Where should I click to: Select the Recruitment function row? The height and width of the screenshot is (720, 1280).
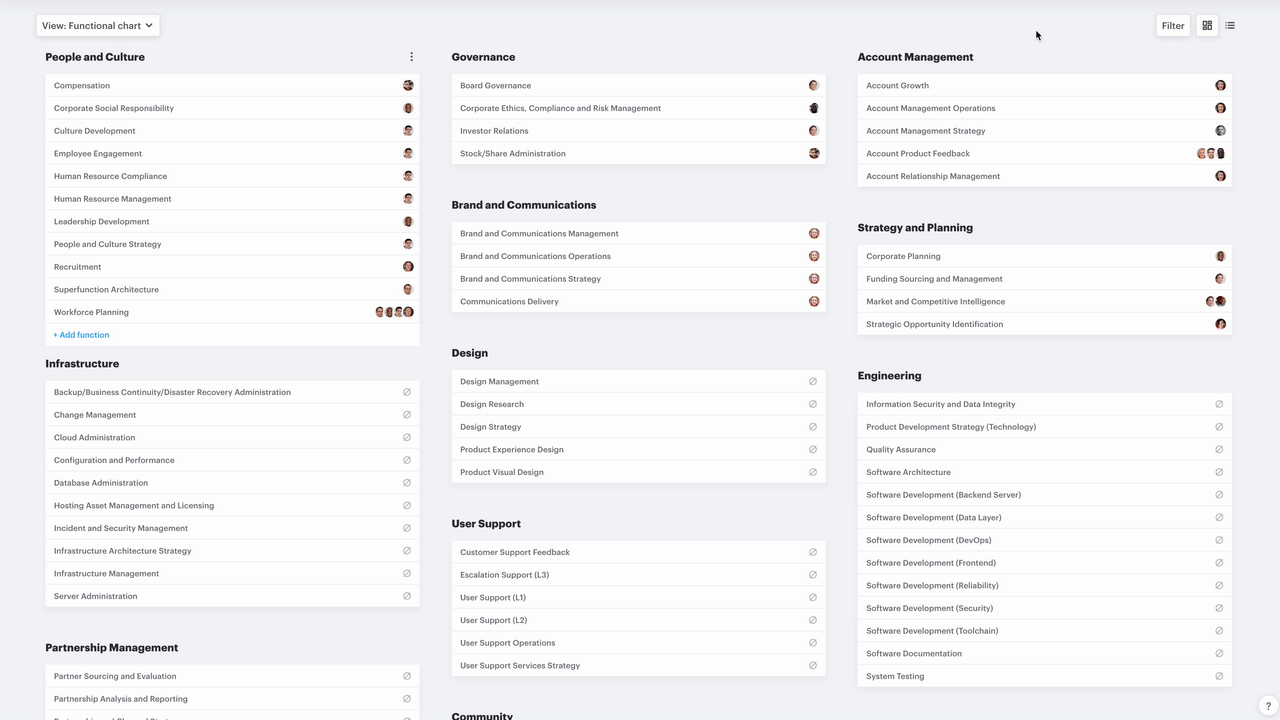tap(78, 267)
